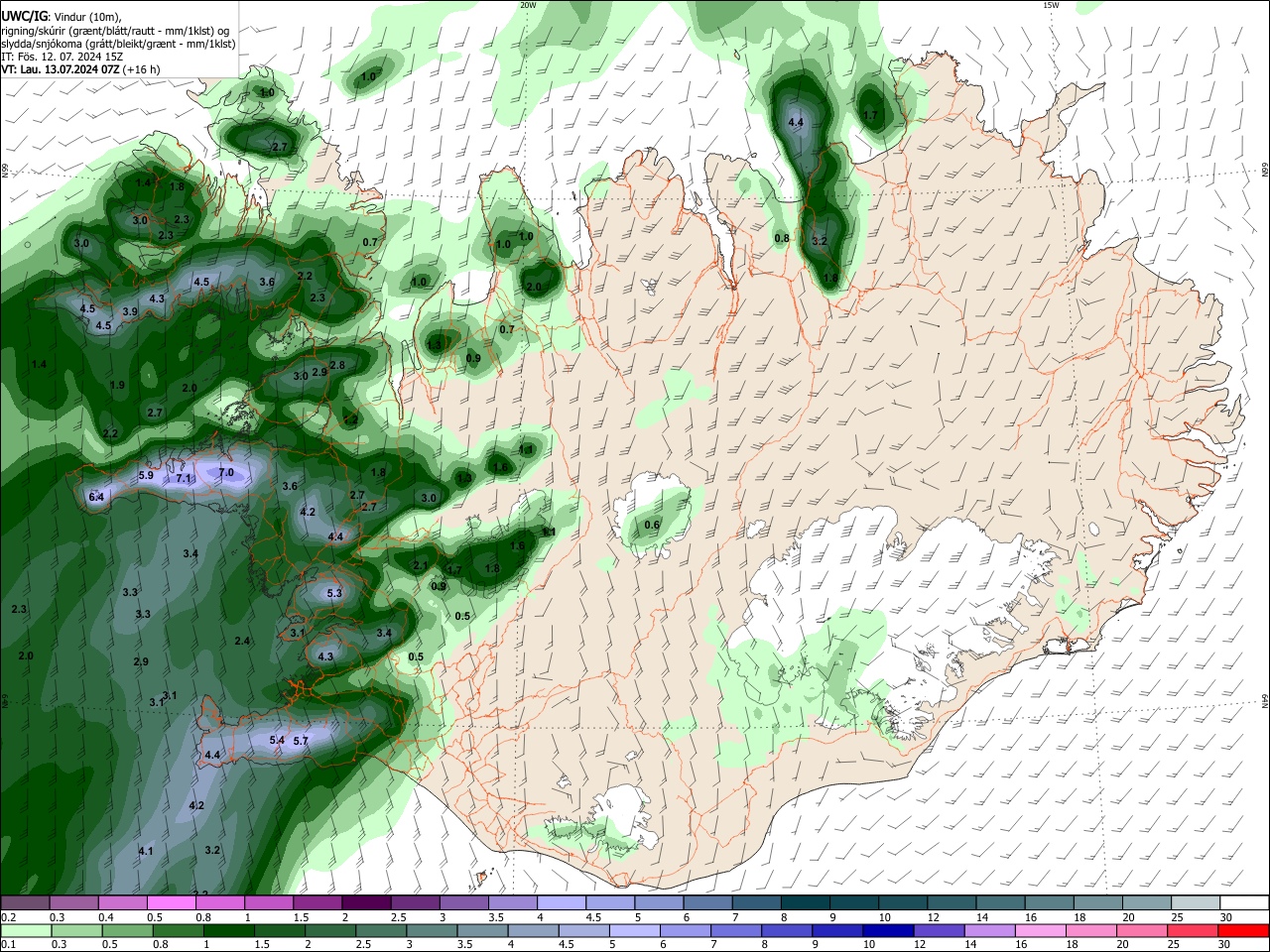1270x952 pixels.
Task: Click the 0.2 label in the upper legend row
Action: 8,917
